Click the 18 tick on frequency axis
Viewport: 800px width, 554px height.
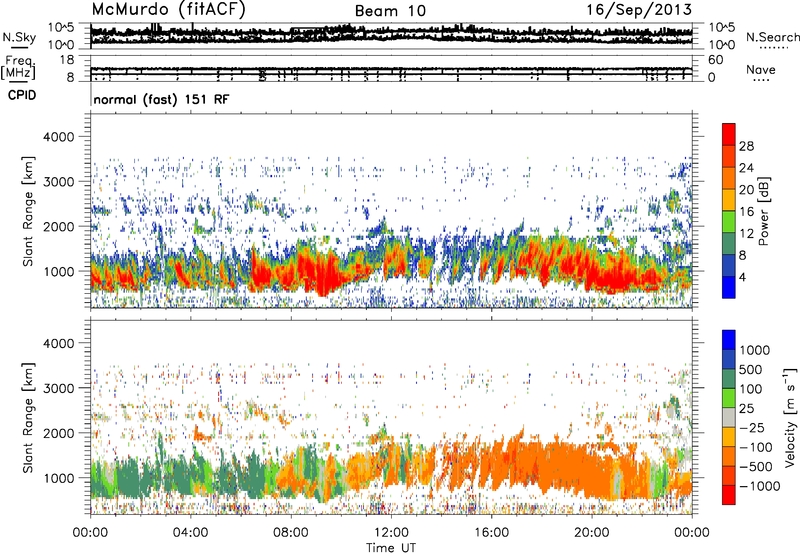coord(67,59)
